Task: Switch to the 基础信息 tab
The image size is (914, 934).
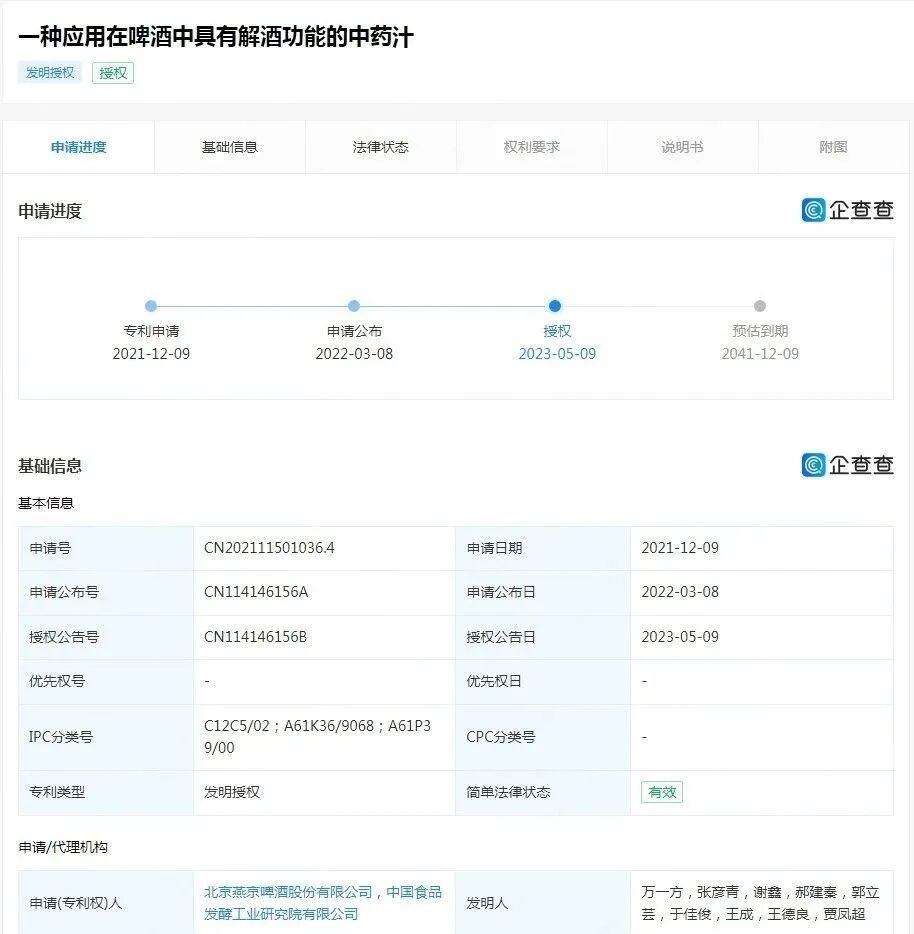Action: [x=228, y=146]
